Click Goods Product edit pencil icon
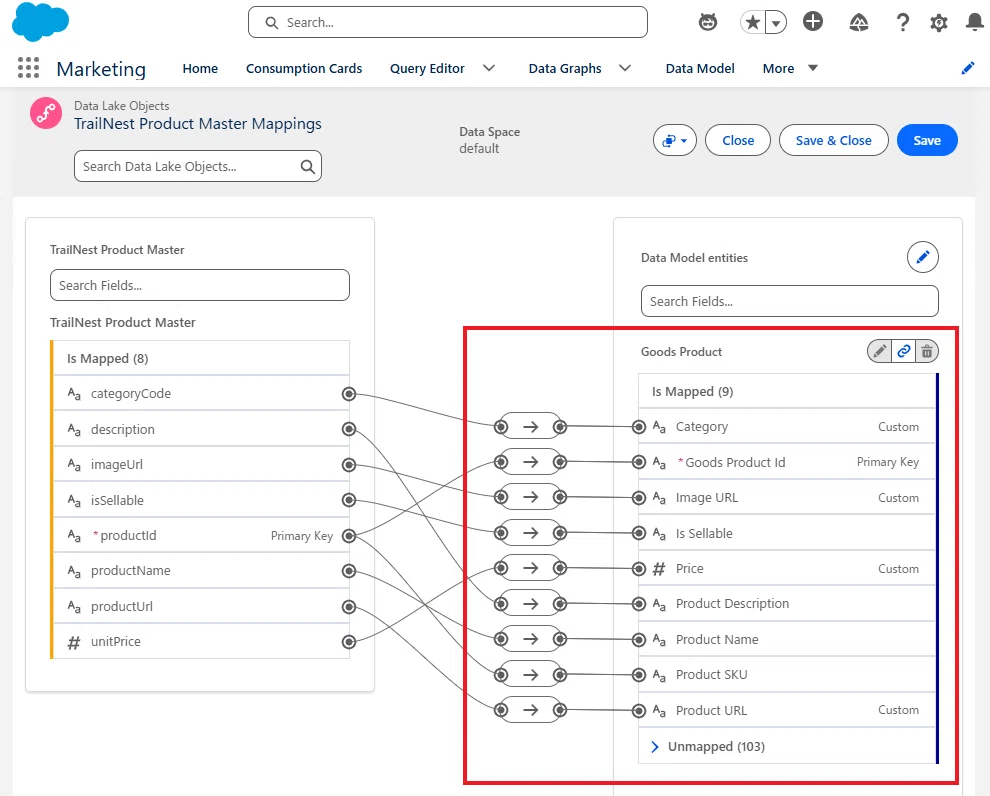Viewport: 990px width, 796px height. pyautogui.click(x=880, y=351)
